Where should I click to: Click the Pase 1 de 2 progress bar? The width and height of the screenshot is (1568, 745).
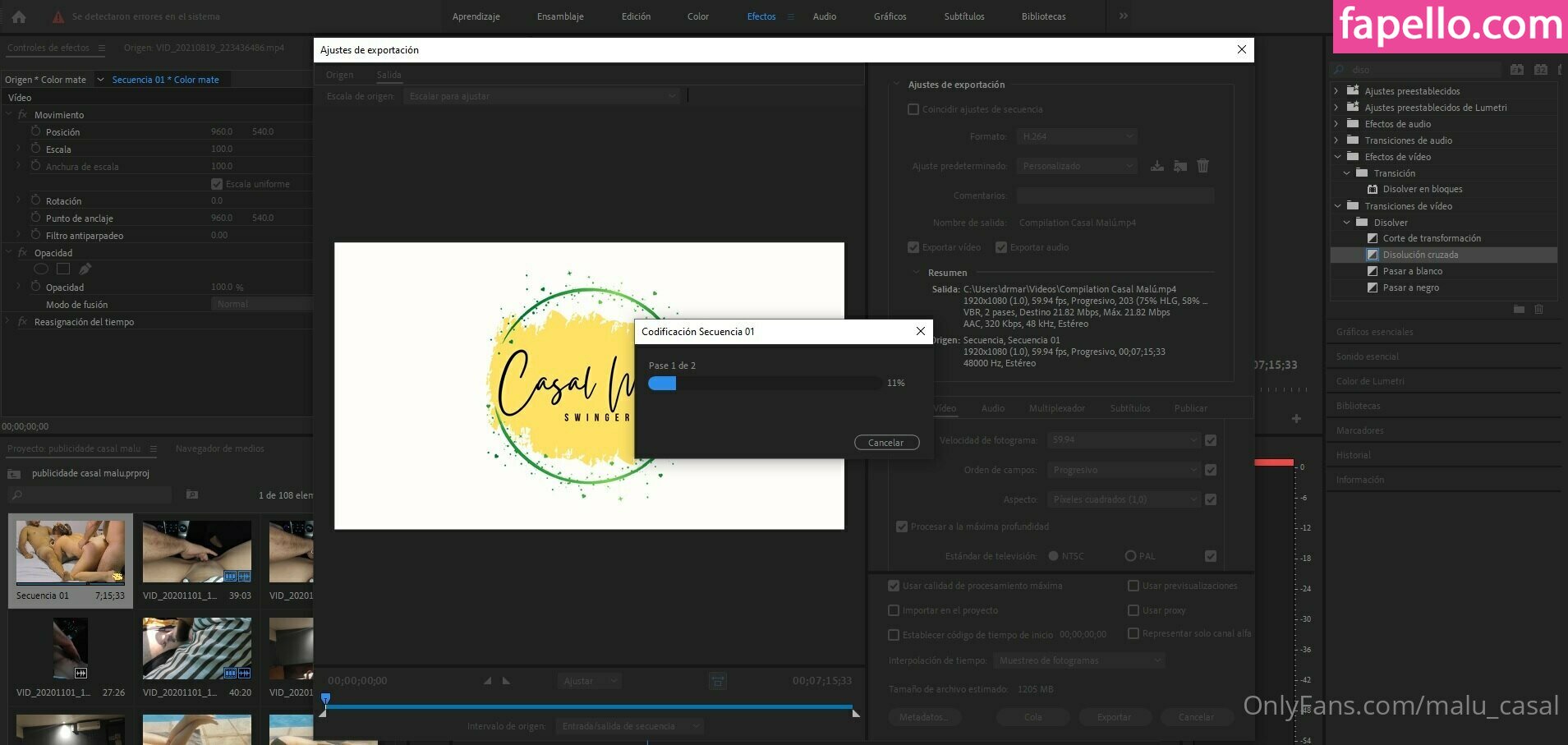tap(765, 383)
